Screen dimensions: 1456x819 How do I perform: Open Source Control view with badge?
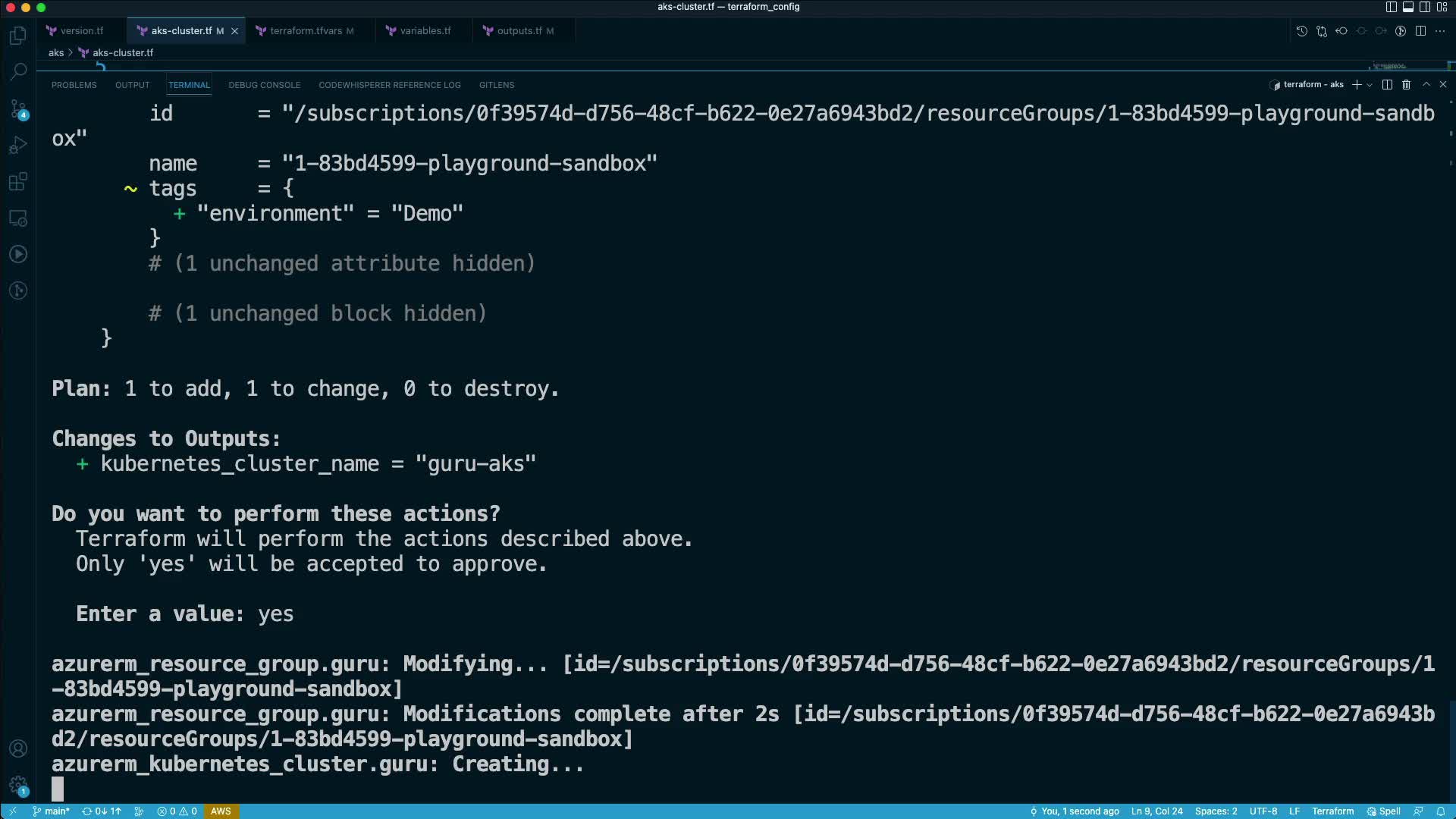[18, 109]
